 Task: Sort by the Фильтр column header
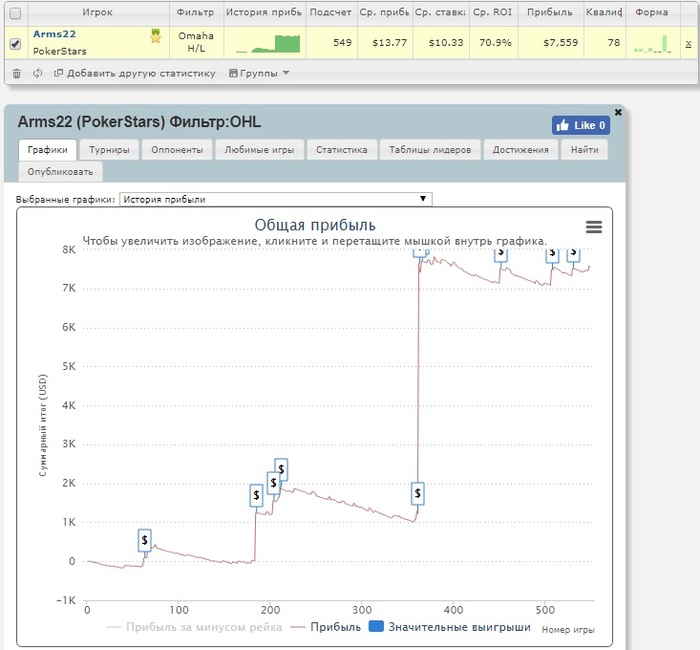coord(195,12)
